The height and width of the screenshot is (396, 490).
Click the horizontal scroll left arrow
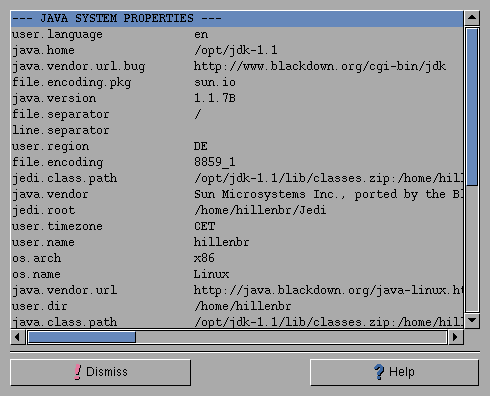(18, 337)
